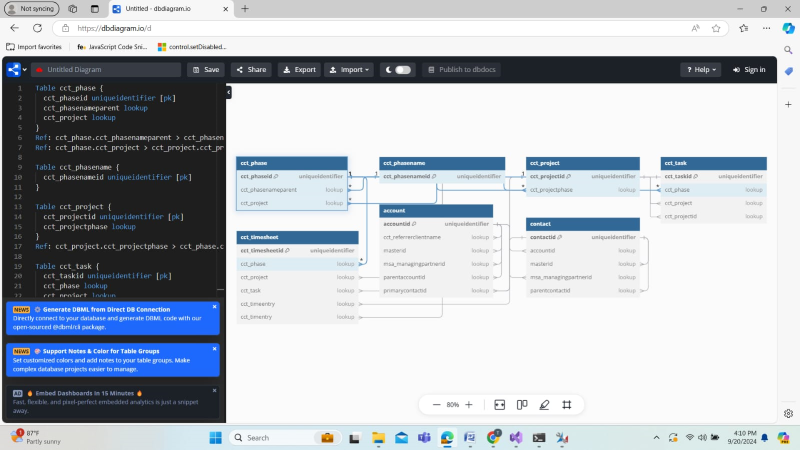Click the auto-arrange layout icon
This screenshot has height=450, width=800.
coord(522,405)
